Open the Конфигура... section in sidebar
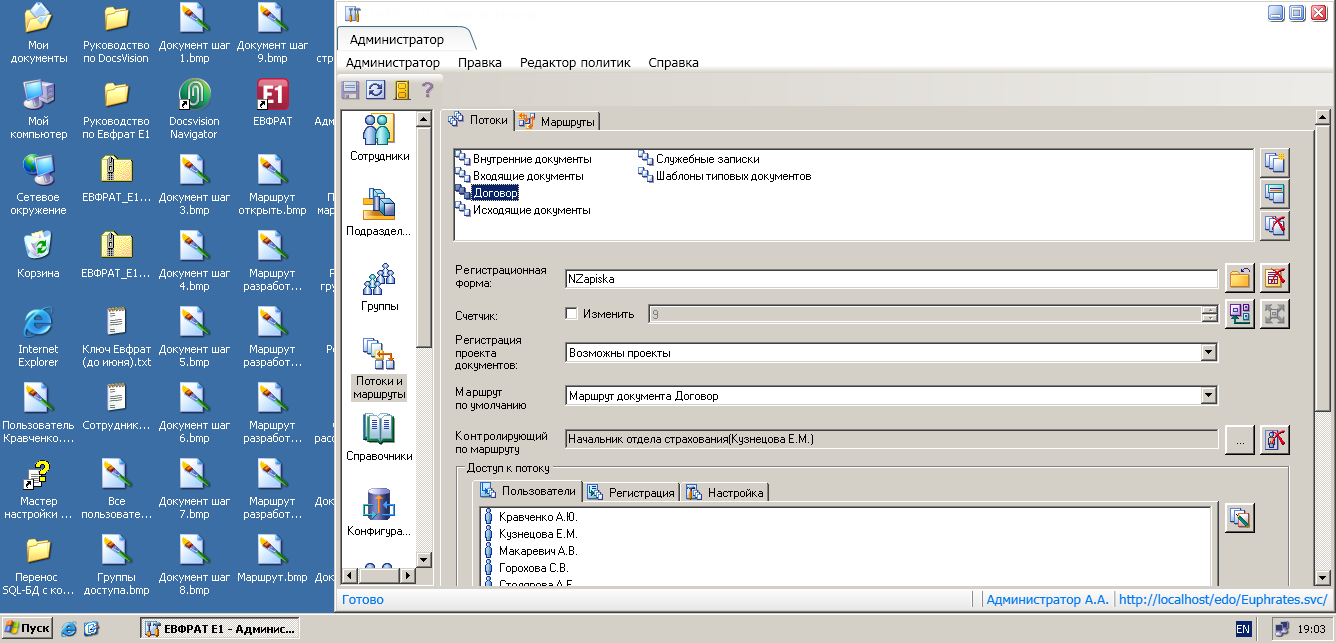 point(379,512)
